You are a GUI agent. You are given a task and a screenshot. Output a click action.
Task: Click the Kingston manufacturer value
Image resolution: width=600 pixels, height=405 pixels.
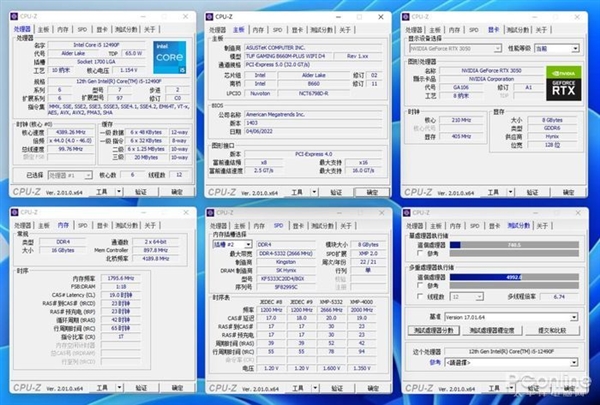(x=285, y=262)
